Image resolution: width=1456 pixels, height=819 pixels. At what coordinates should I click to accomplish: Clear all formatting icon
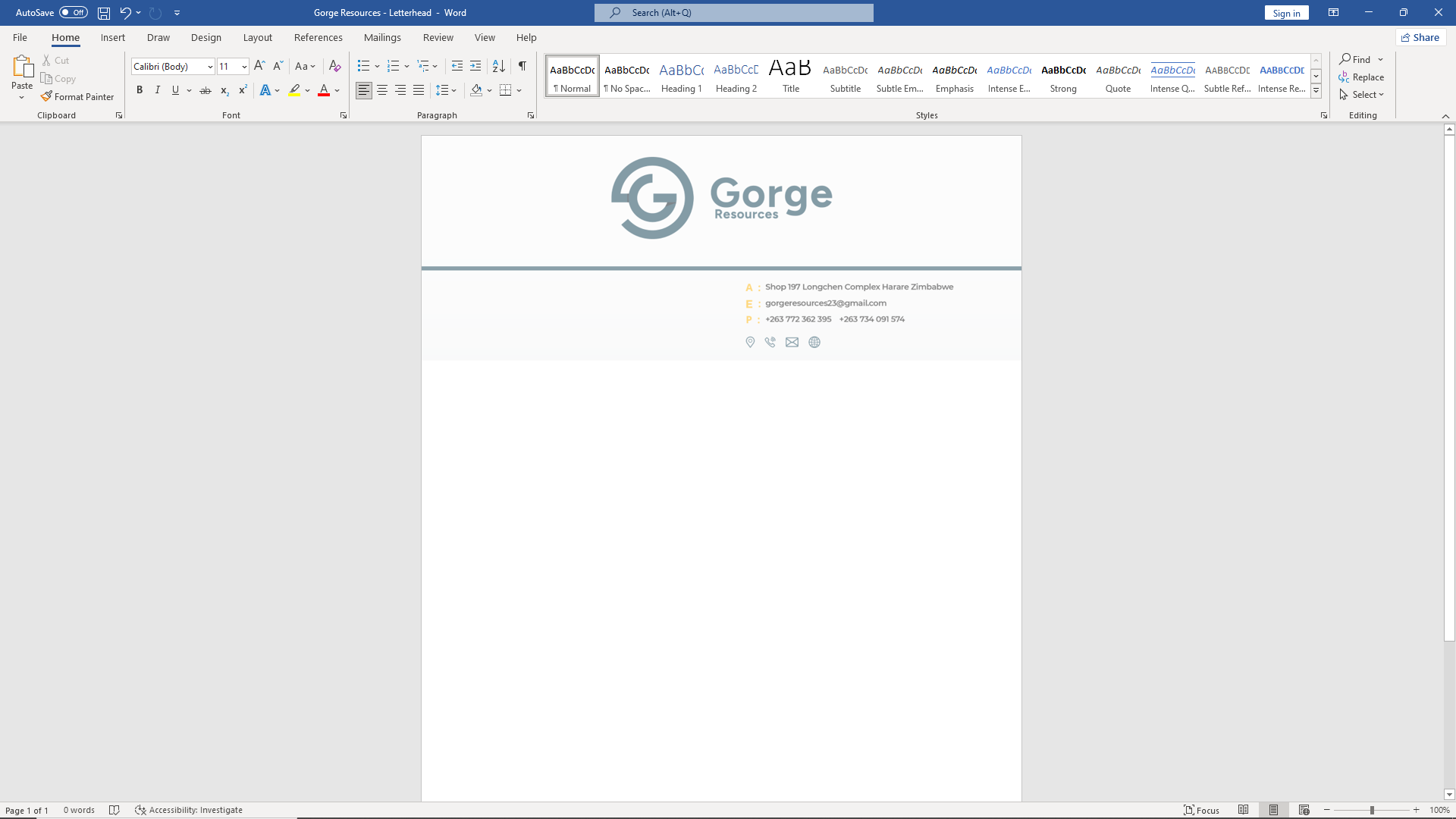[334, 66]
